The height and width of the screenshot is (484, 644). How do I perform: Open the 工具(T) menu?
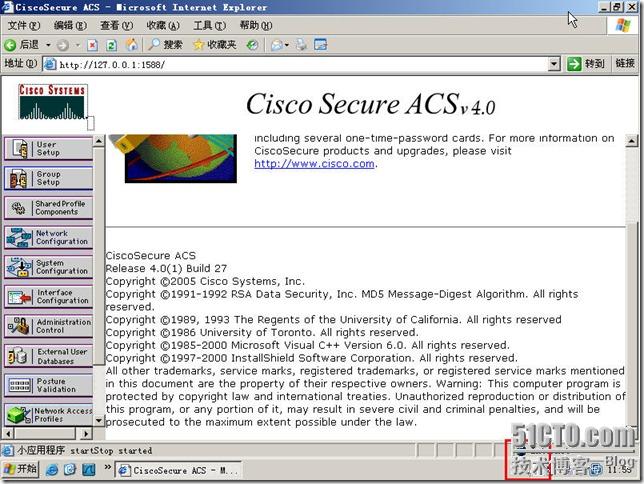click(x=209, y=25)
